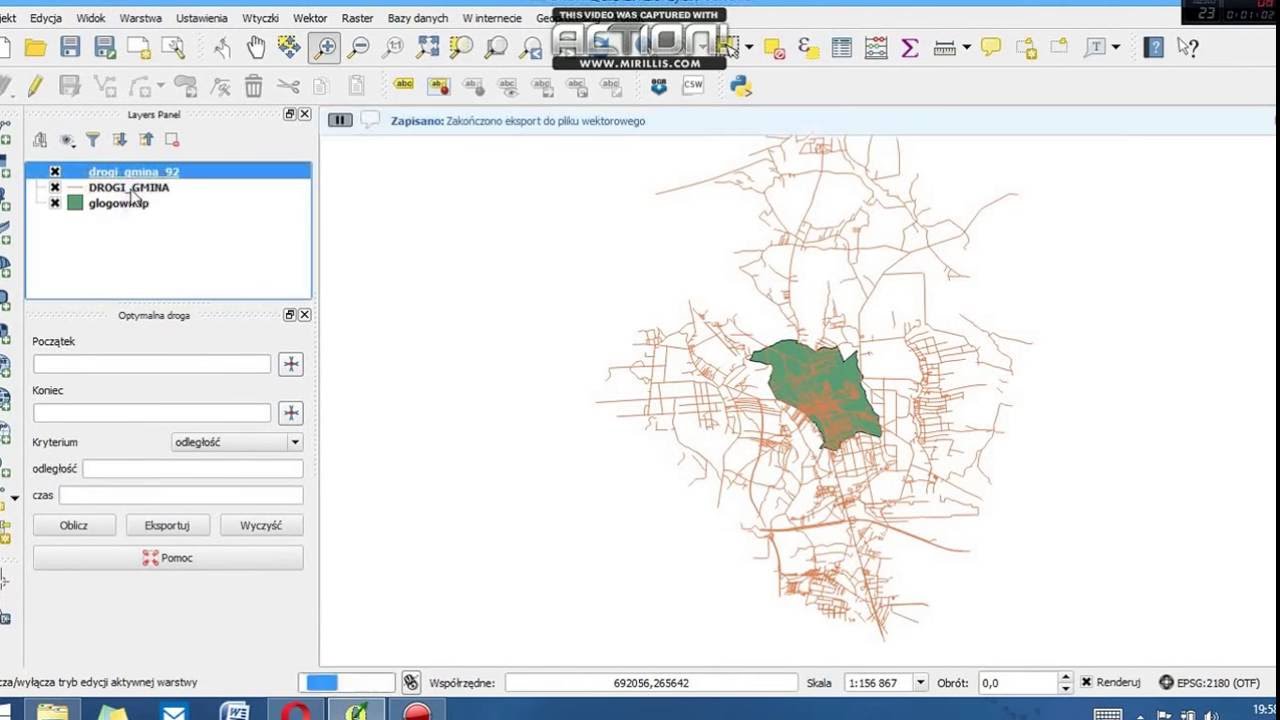This screenshot has width=1280, height=720.
Task: Toggle editing with the pencil icon
Action: tap(35, 87)
